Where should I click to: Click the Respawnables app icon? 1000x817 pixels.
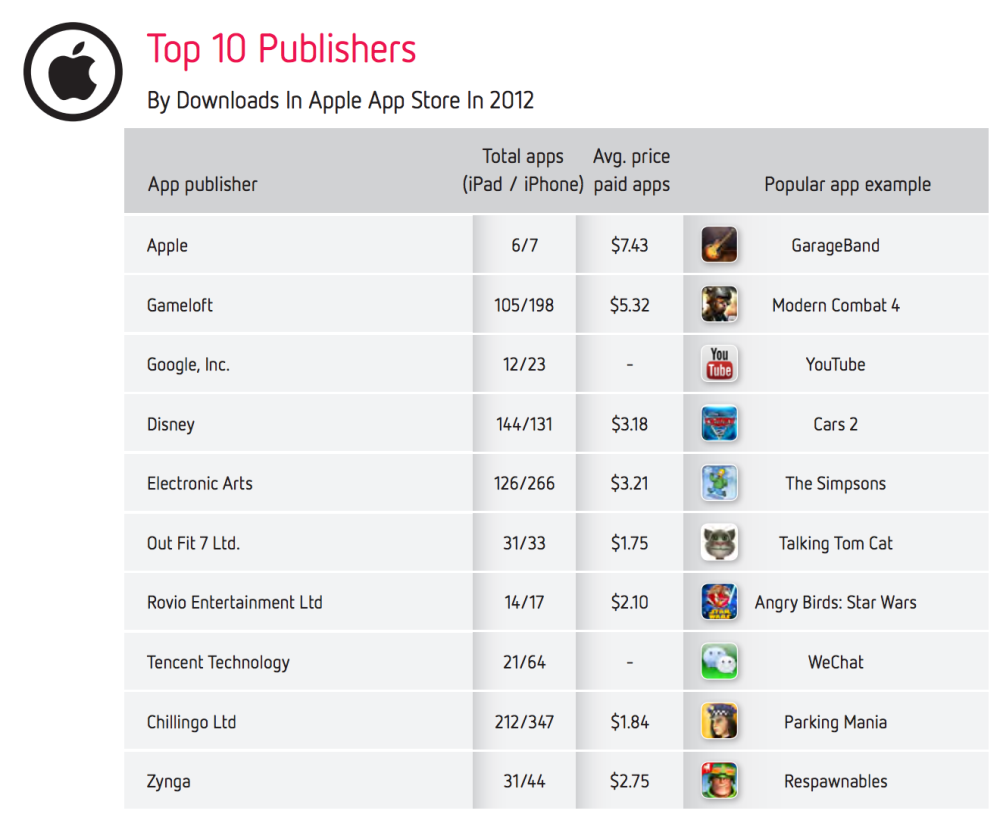coord(719,781)
